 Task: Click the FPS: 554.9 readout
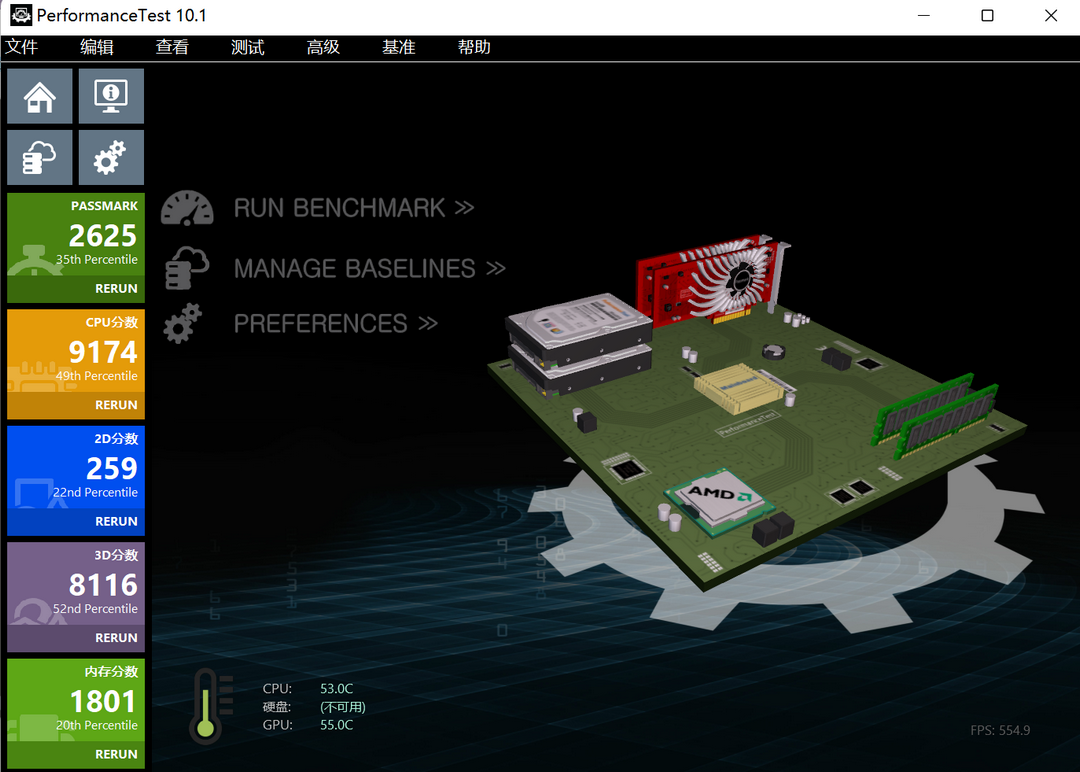point(1000,730)
